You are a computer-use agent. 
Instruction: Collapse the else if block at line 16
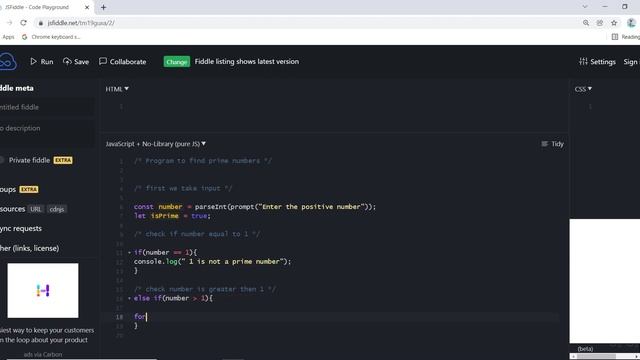[129, 298]
